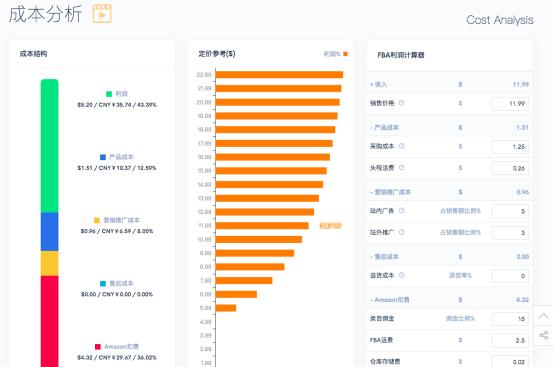This screenshot has height=367, width=554.
Task: Select the 5.99 price bar
Action: [x=226, y=308]
